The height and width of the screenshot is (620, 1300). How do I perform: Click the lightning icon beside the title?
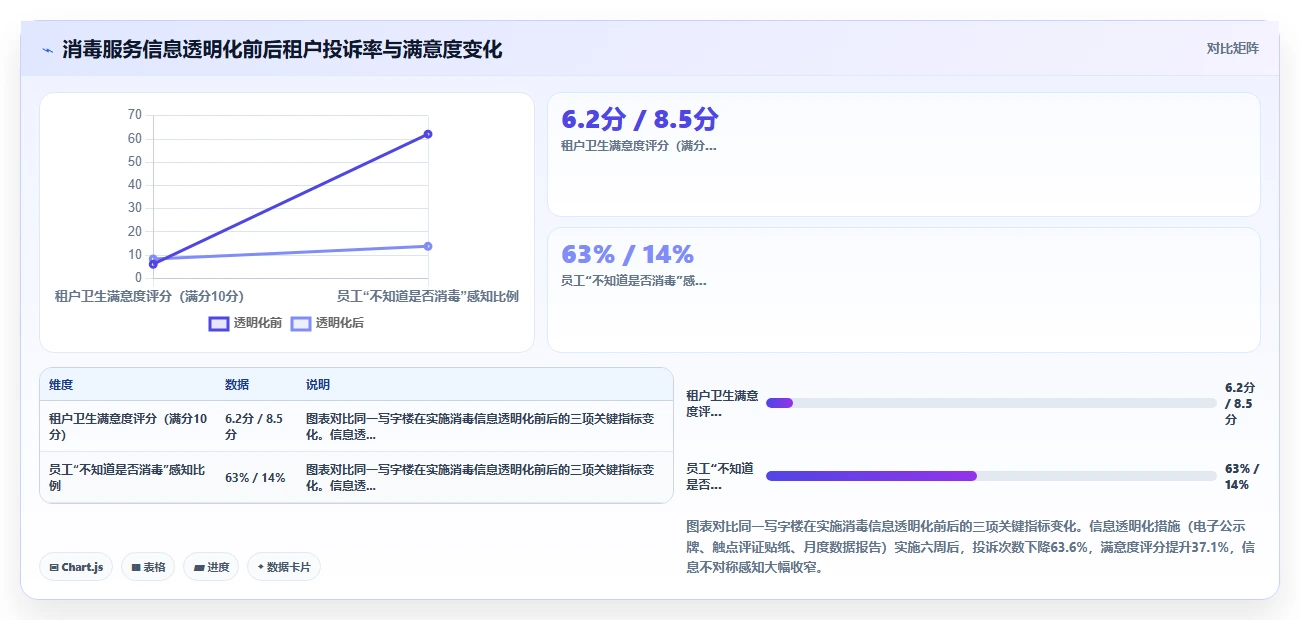pos(48,49)
